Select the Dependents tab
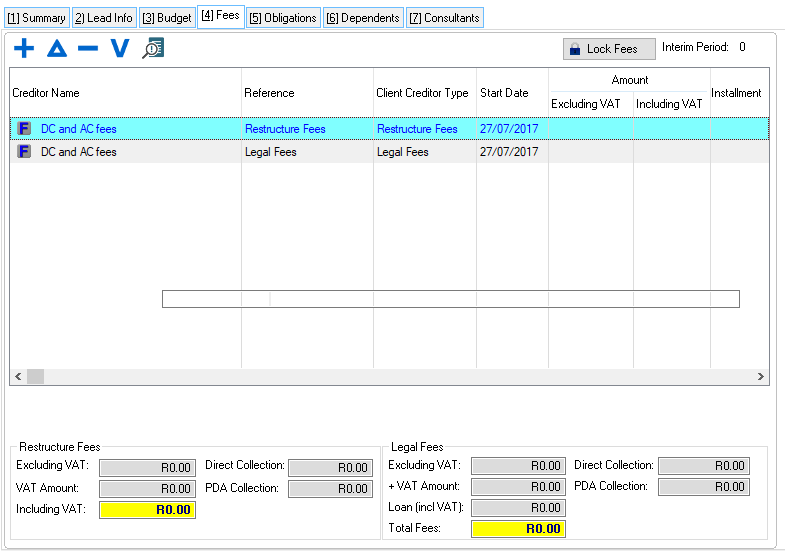 pyautogui.click(x=363, y=18)
